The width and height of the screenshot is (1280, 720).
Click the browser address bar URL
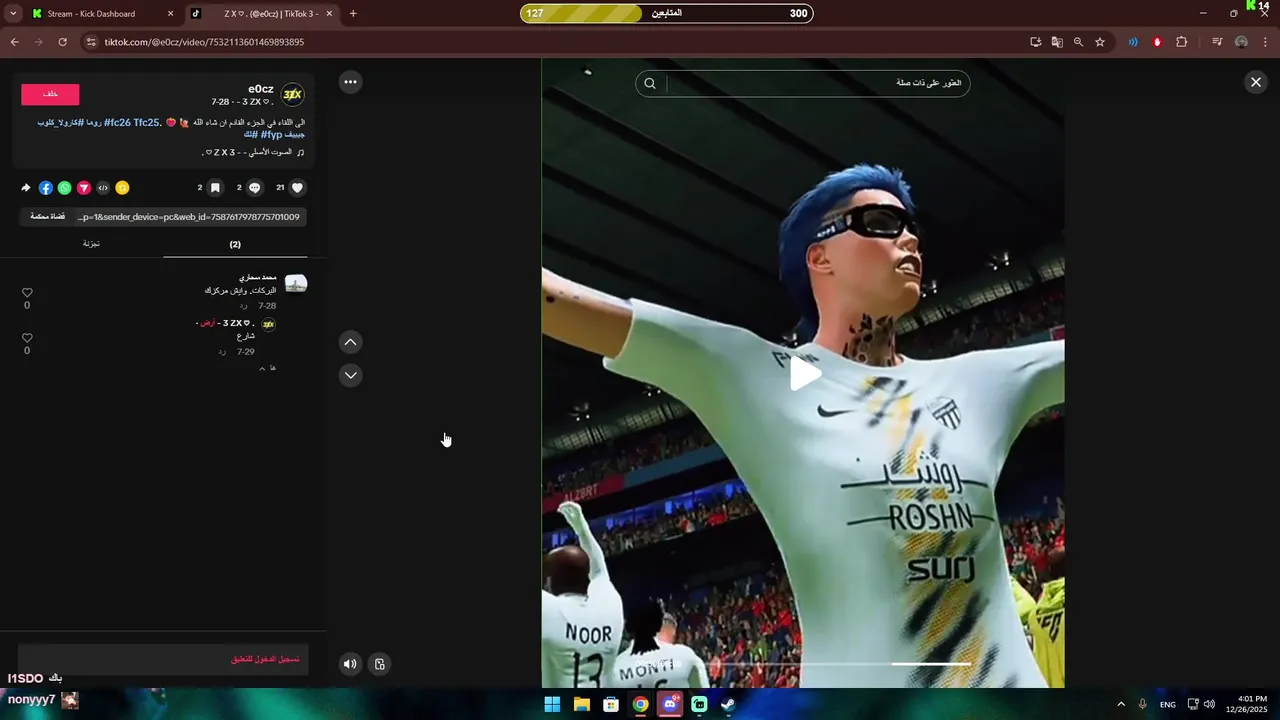[204, 42]
